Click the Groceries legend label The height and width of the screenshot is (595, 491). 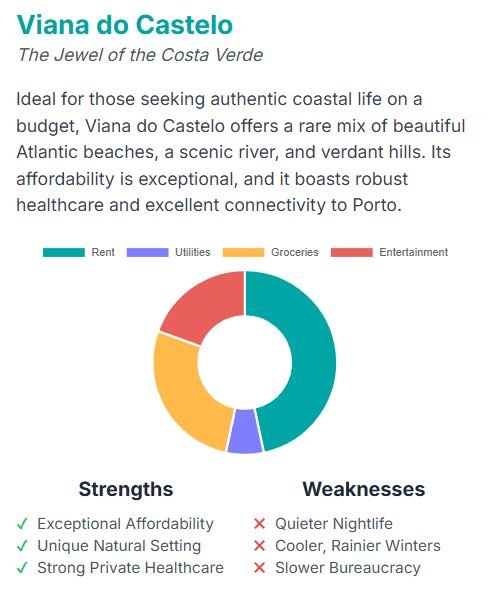click(295, 252)
